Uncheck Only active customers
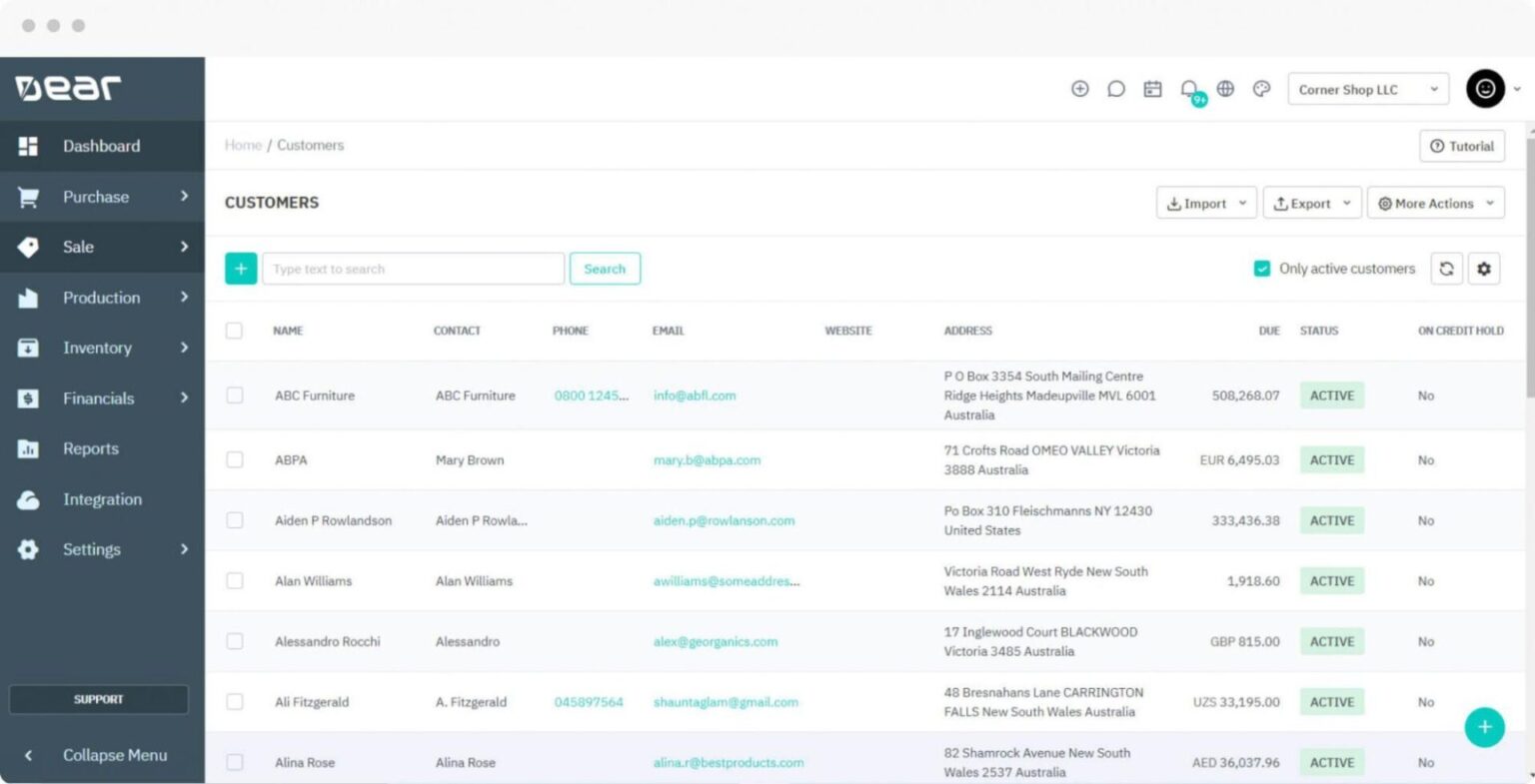 1261,268
